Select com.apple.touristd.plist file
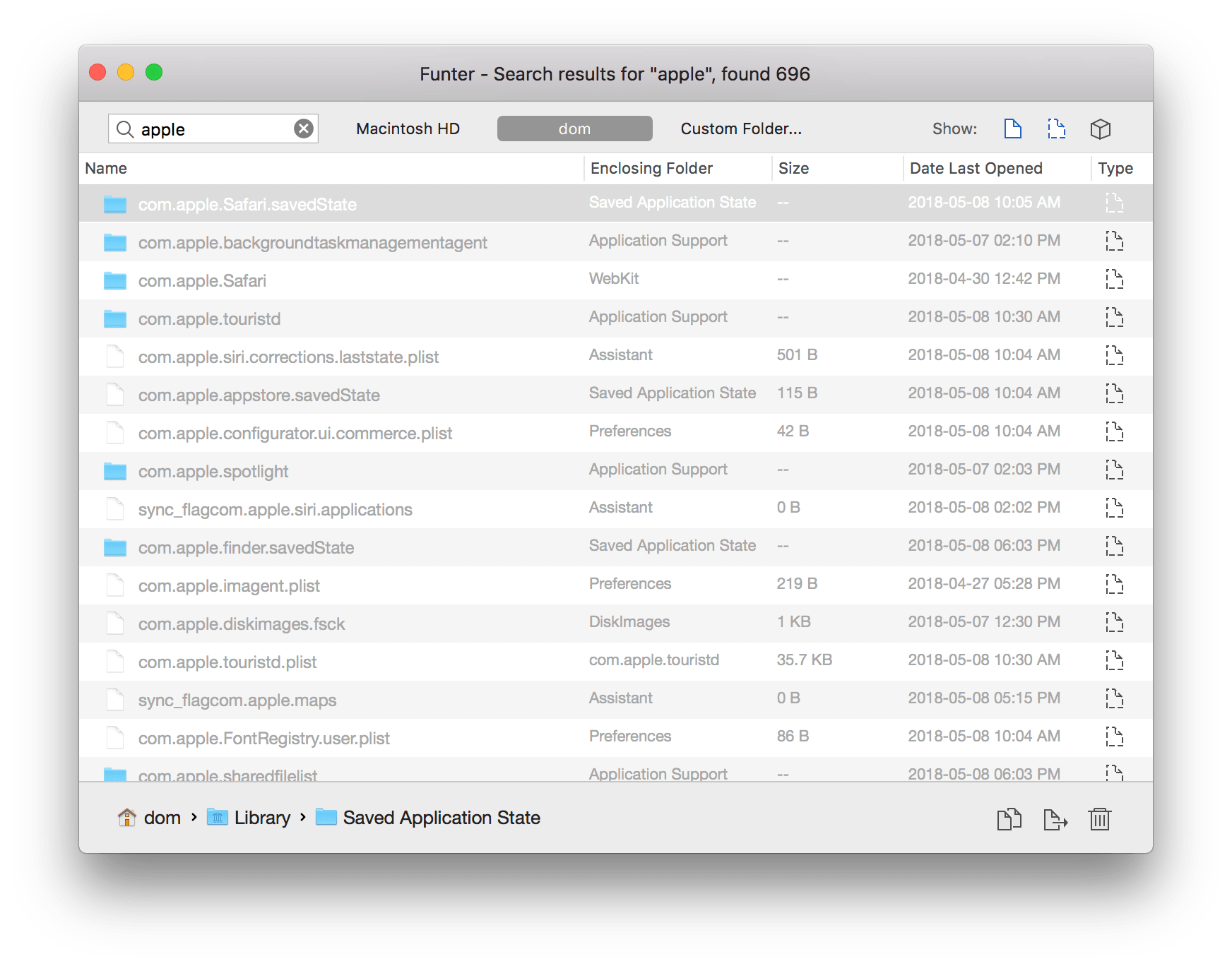This screenshot has width=1232, height=966. 616,661
